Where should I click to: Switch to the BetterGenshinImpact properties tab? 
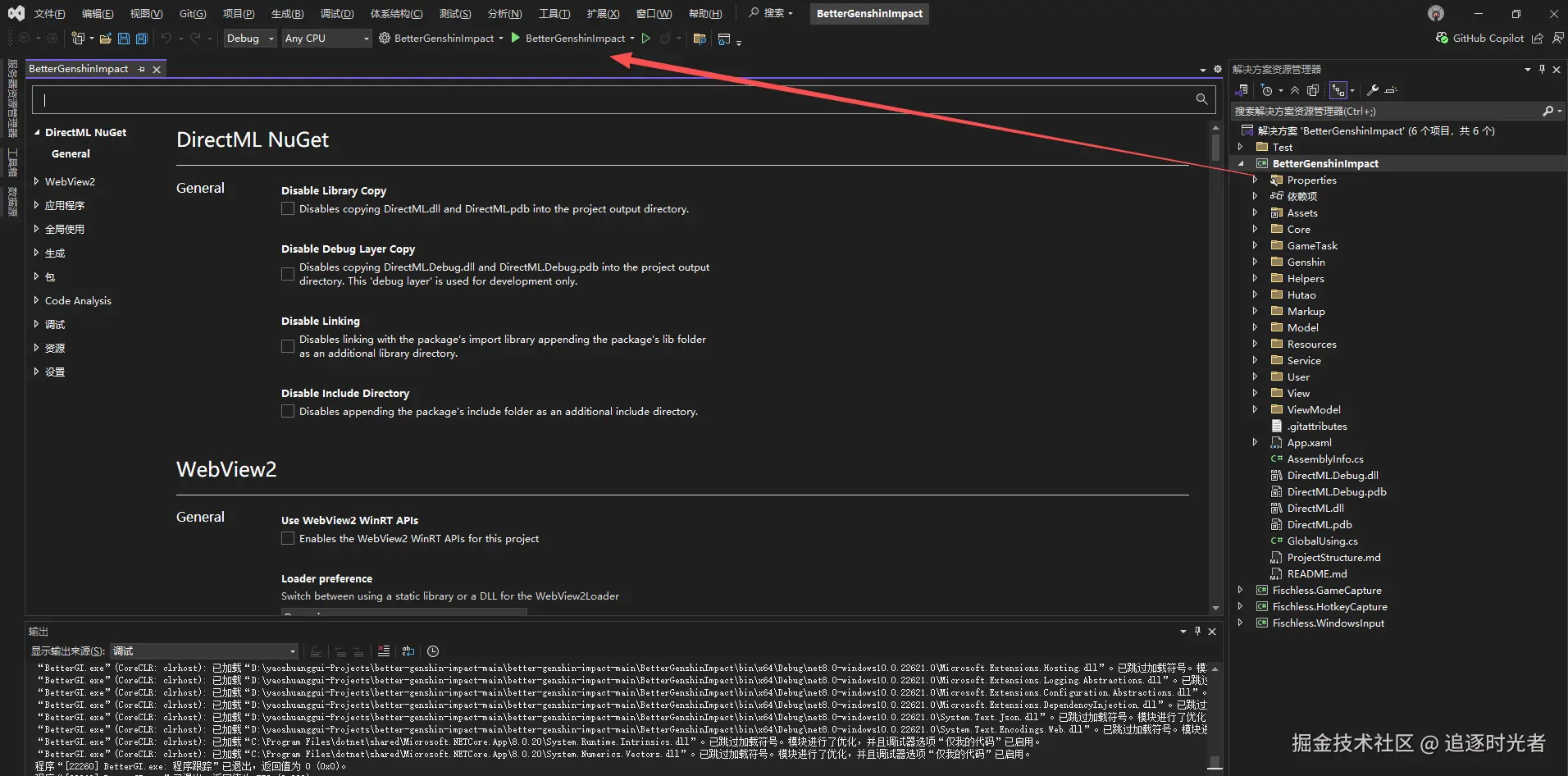[79, 69]
